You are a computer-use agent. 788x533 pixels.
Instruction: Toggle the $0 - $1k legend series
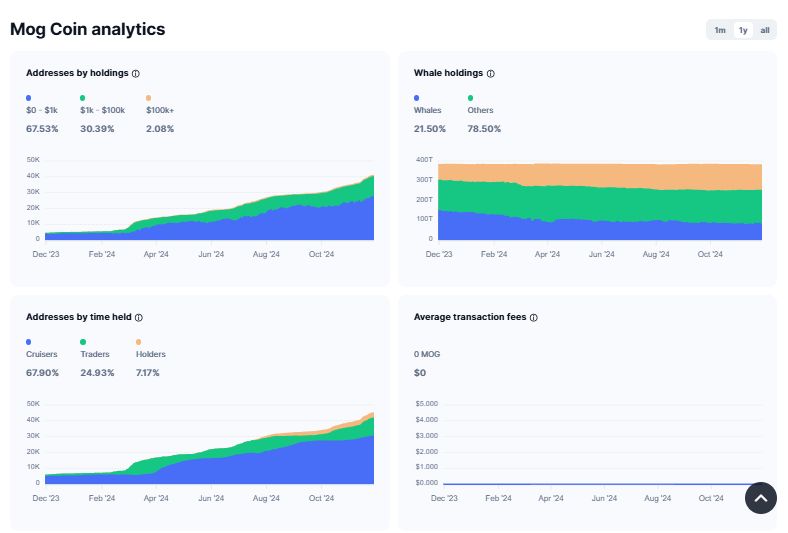[x=41, y=110]
